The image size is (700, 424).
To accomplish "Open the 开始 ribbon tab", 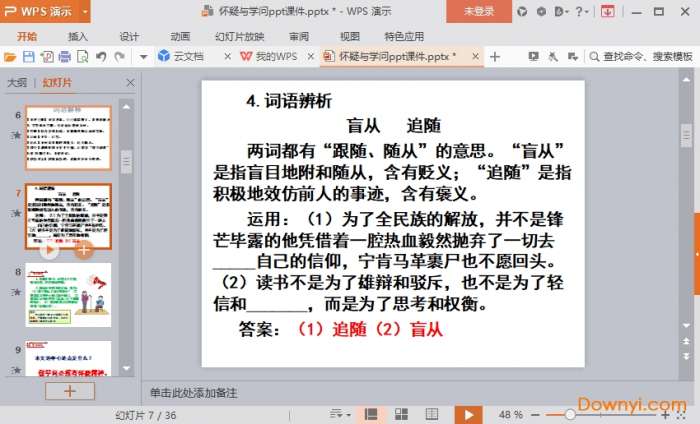I will click(27, 37).
